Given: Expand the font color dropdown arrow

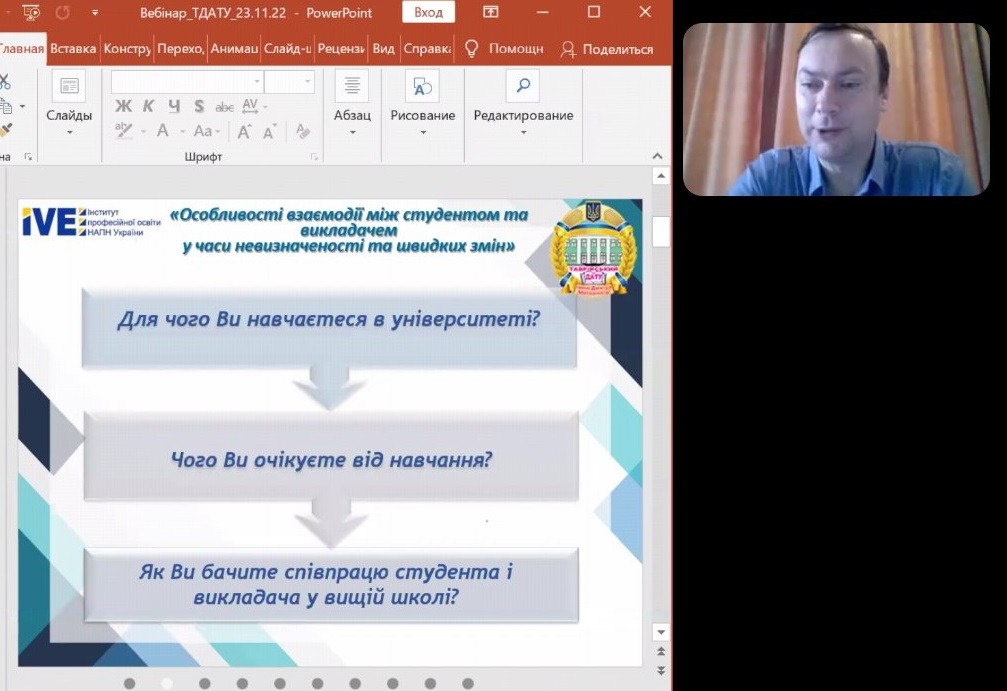Looking at the screenshot, I should (181, 131).
